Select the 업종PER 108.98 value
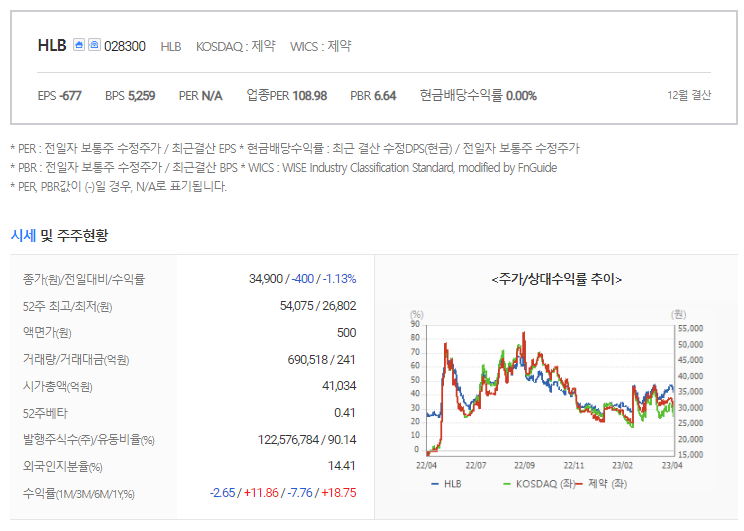The width and height of the screenshot is (744, 531). point(287,95)
